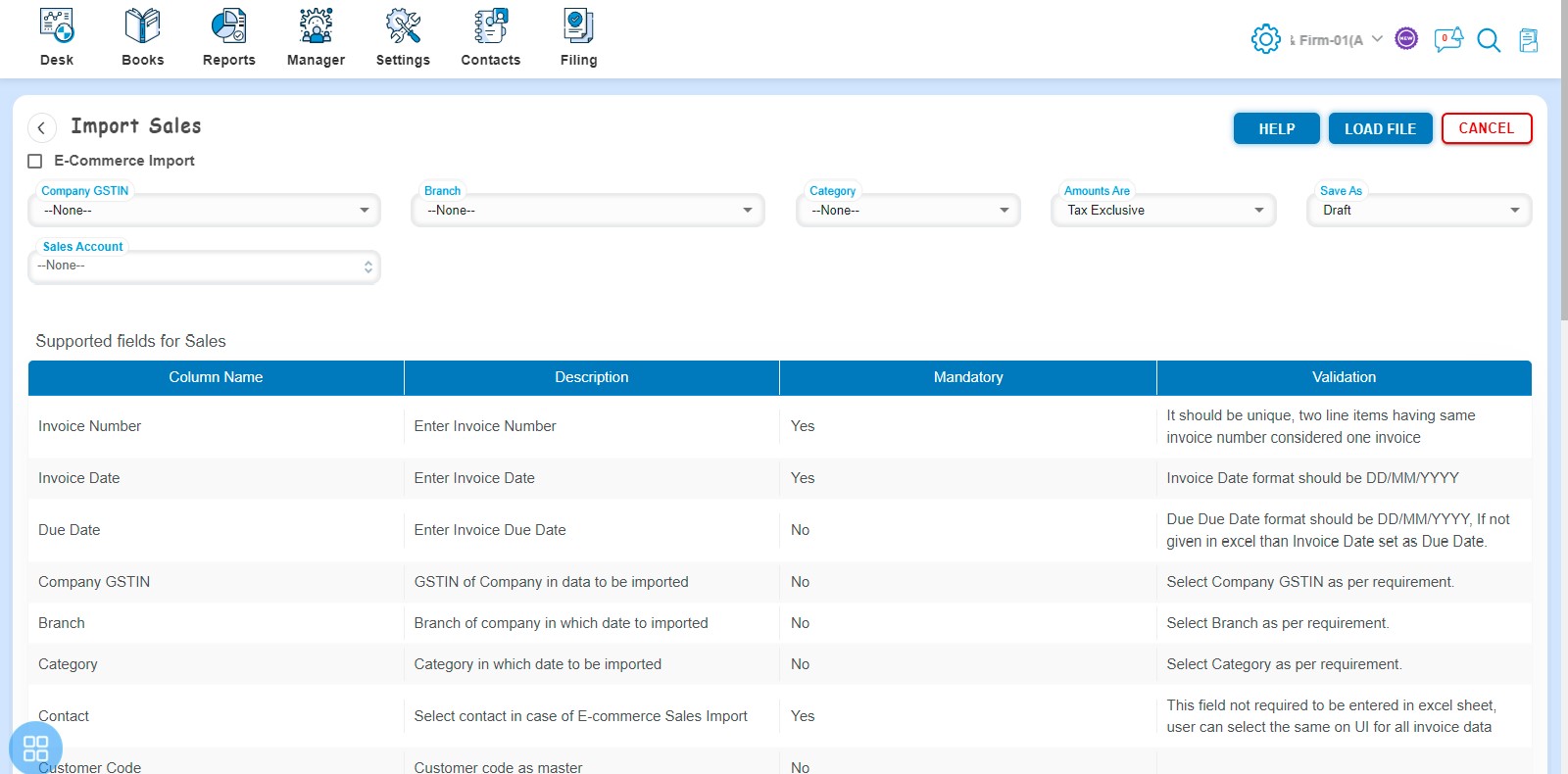1568x774 pixels.
Task: Click 'Customer code as master' description cell
Action: coord(498,767)
